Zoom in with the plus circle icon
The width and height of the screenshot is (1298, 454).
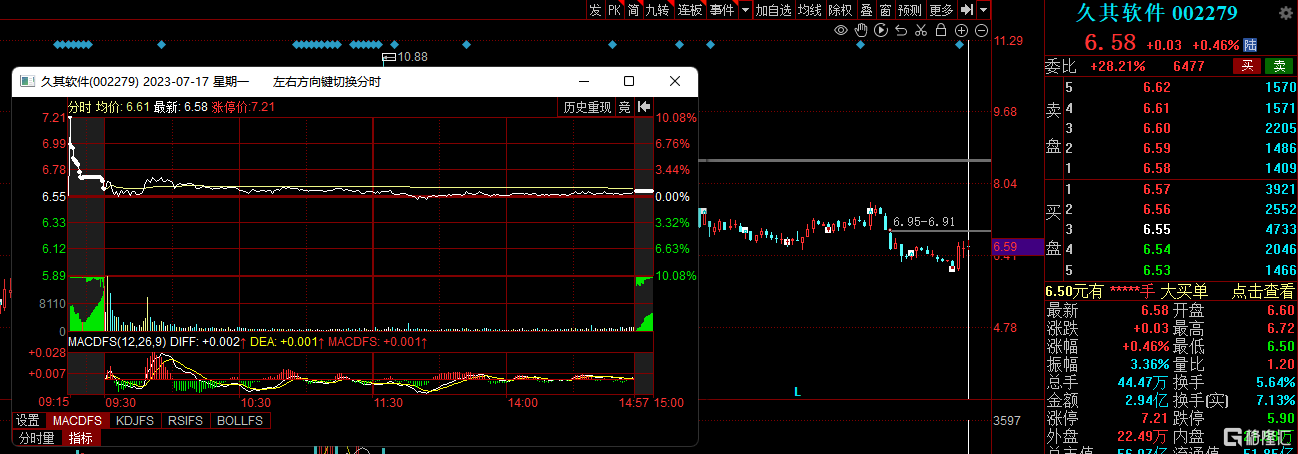[961, 31]
